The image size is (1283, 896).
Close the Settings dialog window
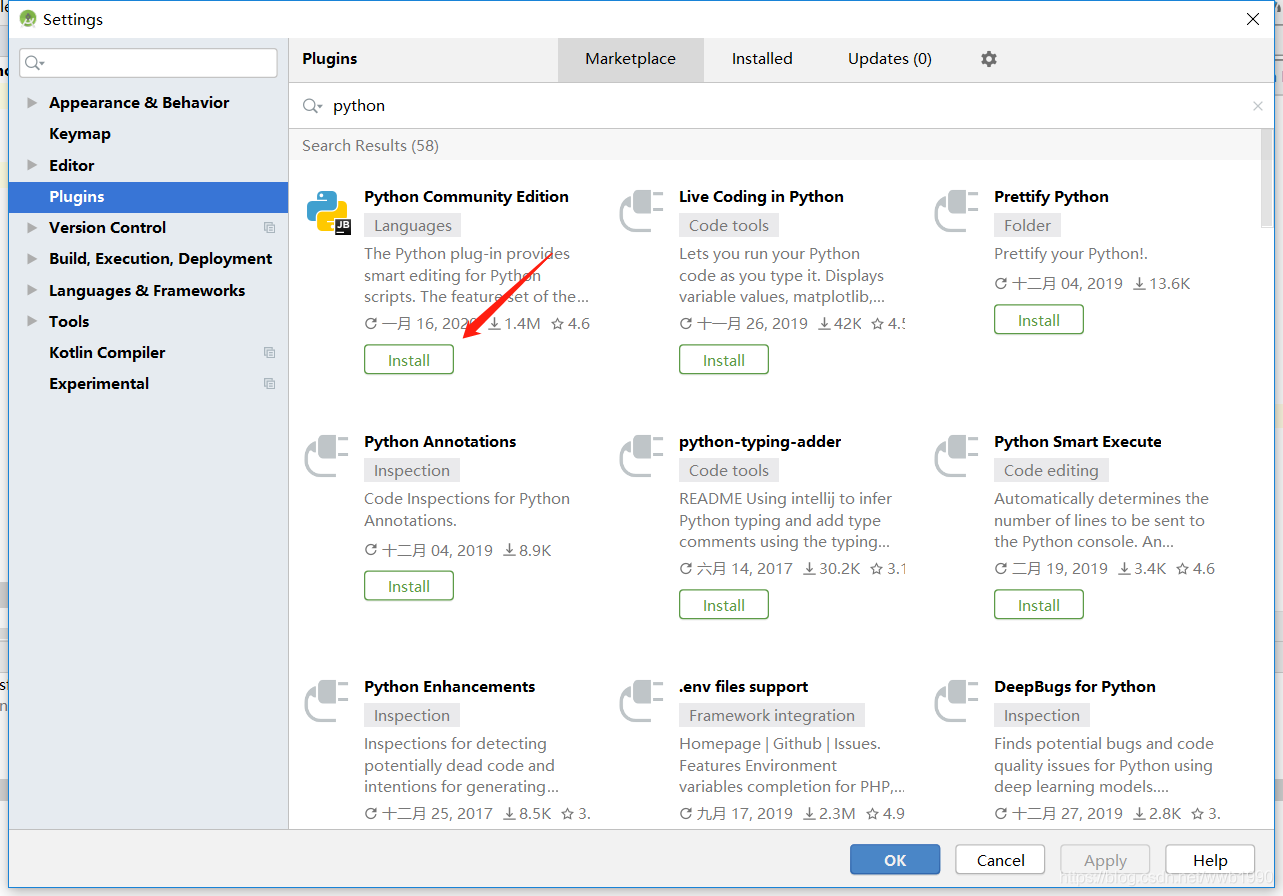coord(1253,19)
